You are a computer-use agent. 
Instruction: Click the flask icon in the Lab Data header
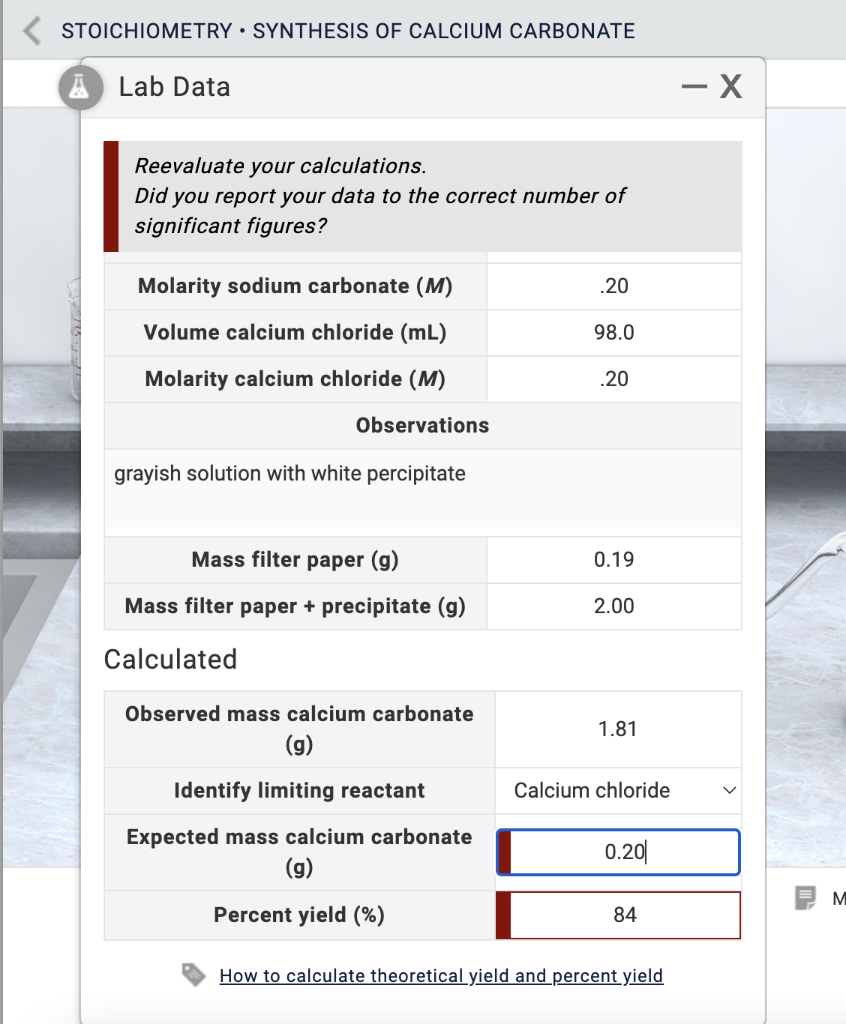(81, 87)
